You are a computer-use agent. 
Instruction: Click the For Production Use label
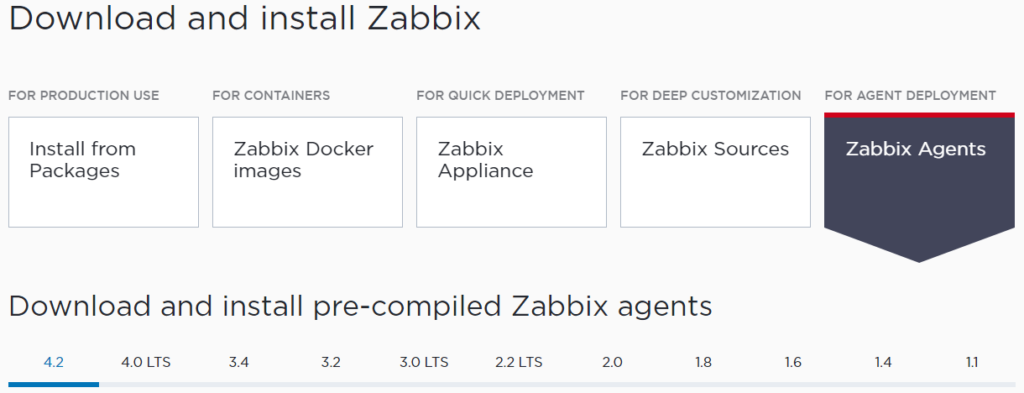pos(84,96)
